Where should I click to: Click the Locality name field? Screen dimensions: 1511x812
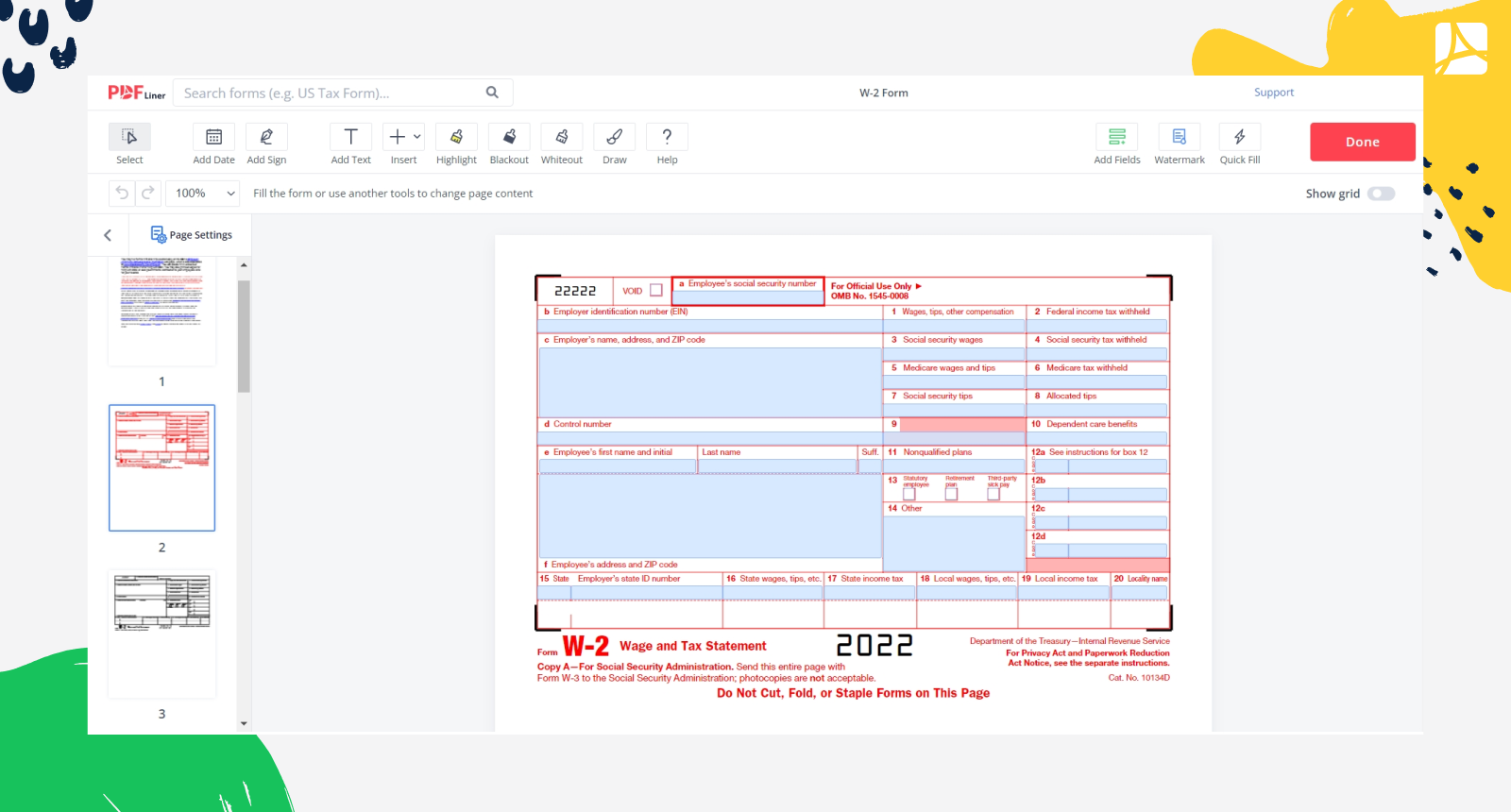point(1139,593)
